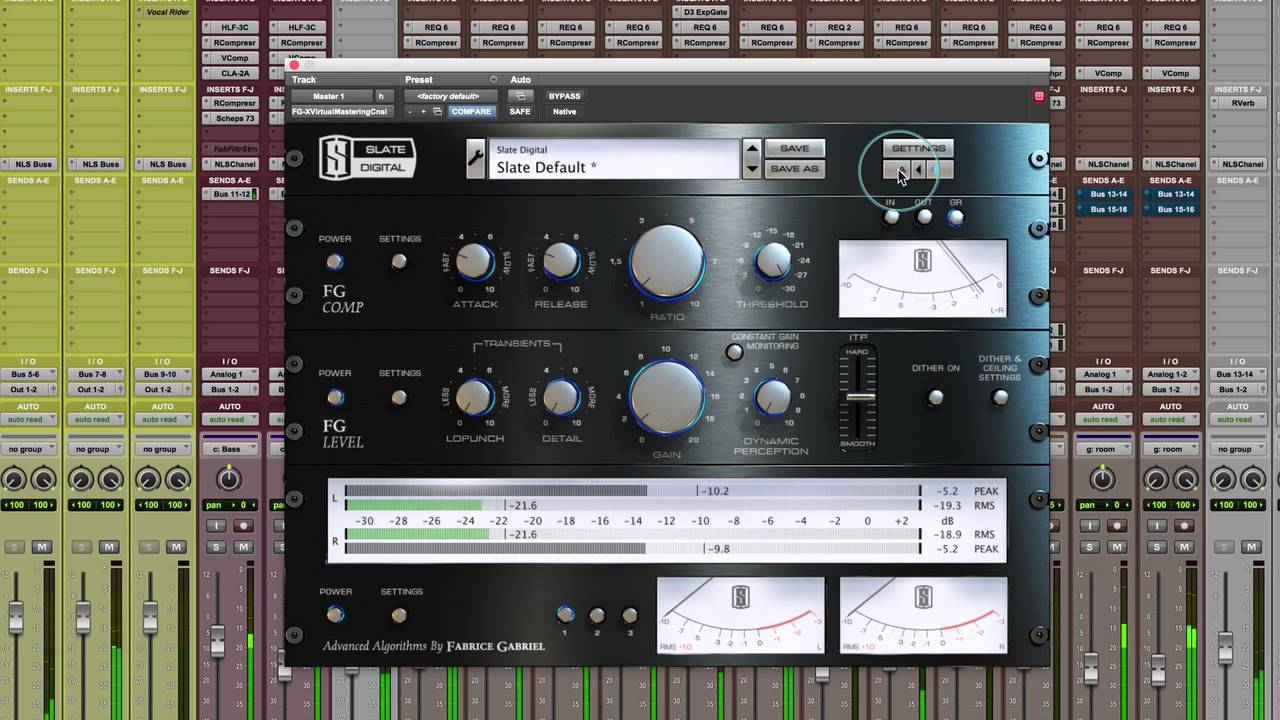Image resolution: width=1280 pixels, height=720 pixels.
Task: Click the SAVE AS button
Action: [795, 169]
